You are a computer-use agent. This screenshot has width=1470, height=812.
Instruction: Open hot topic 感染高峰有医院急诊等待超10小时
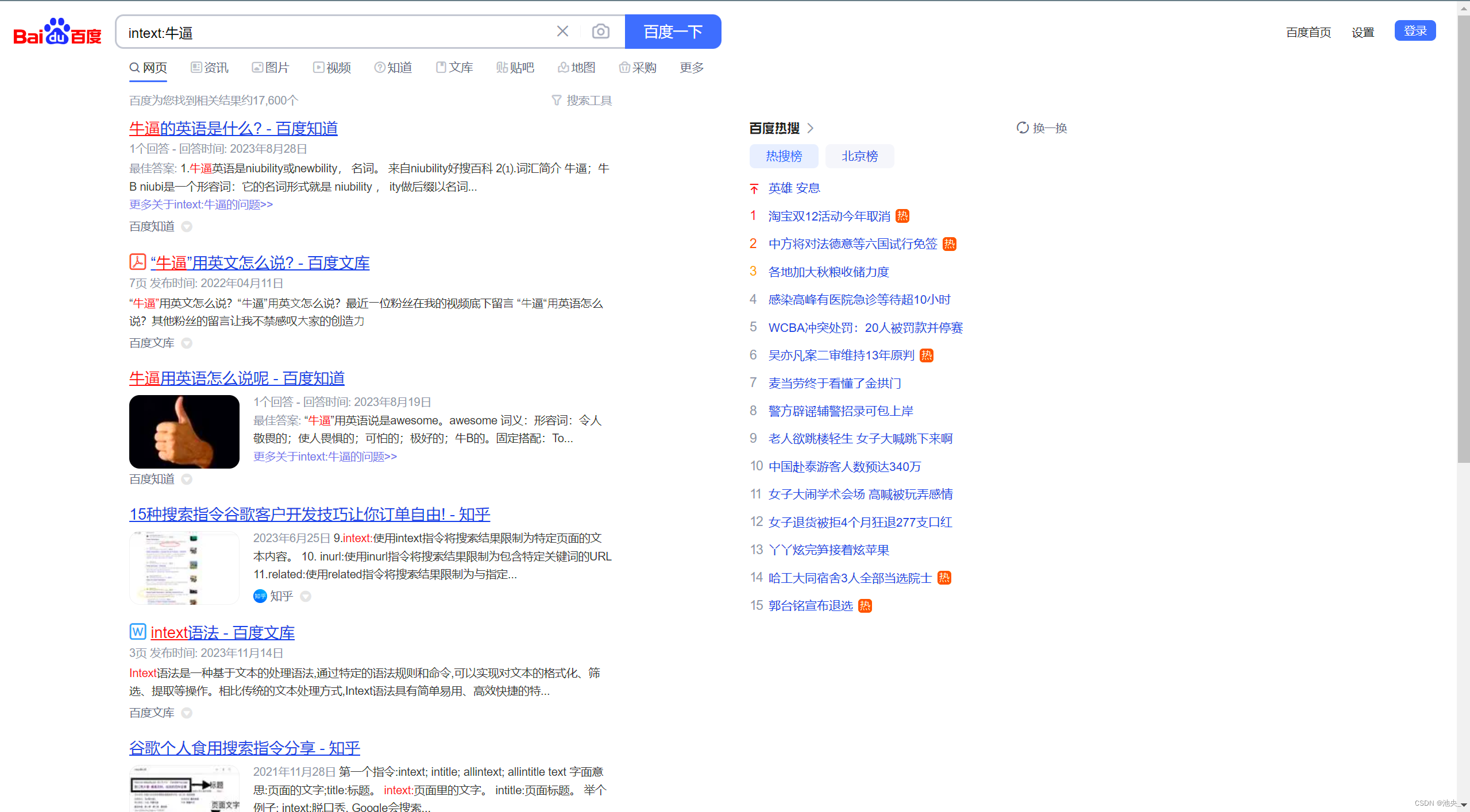859,300
